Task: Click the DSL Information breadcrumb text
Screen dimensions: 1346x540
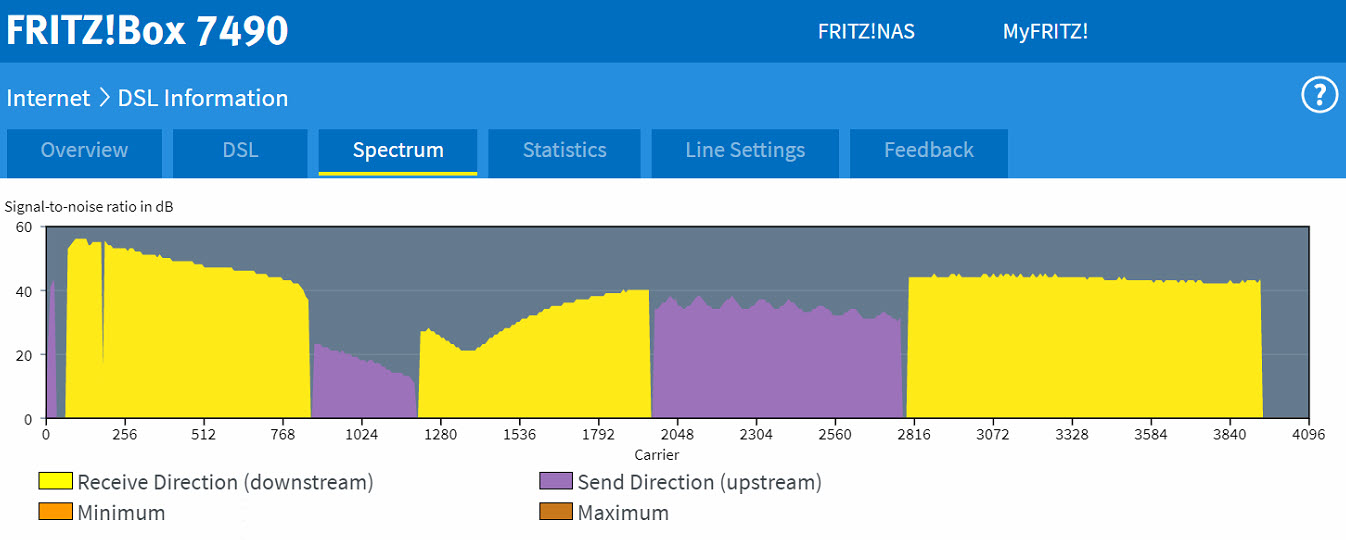Action: coord(203,98)
